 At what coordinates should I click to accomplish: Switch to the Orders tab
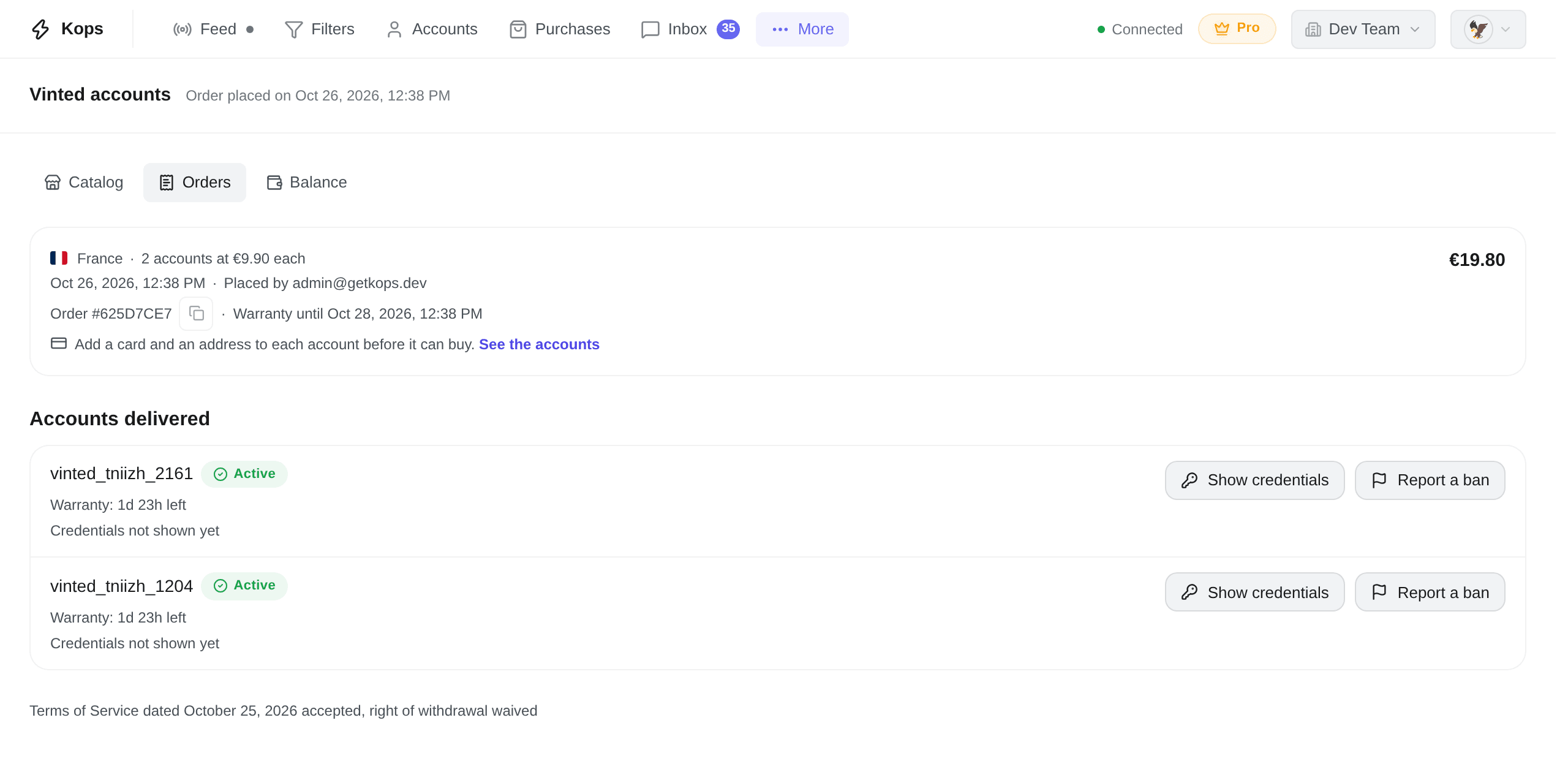195,182
